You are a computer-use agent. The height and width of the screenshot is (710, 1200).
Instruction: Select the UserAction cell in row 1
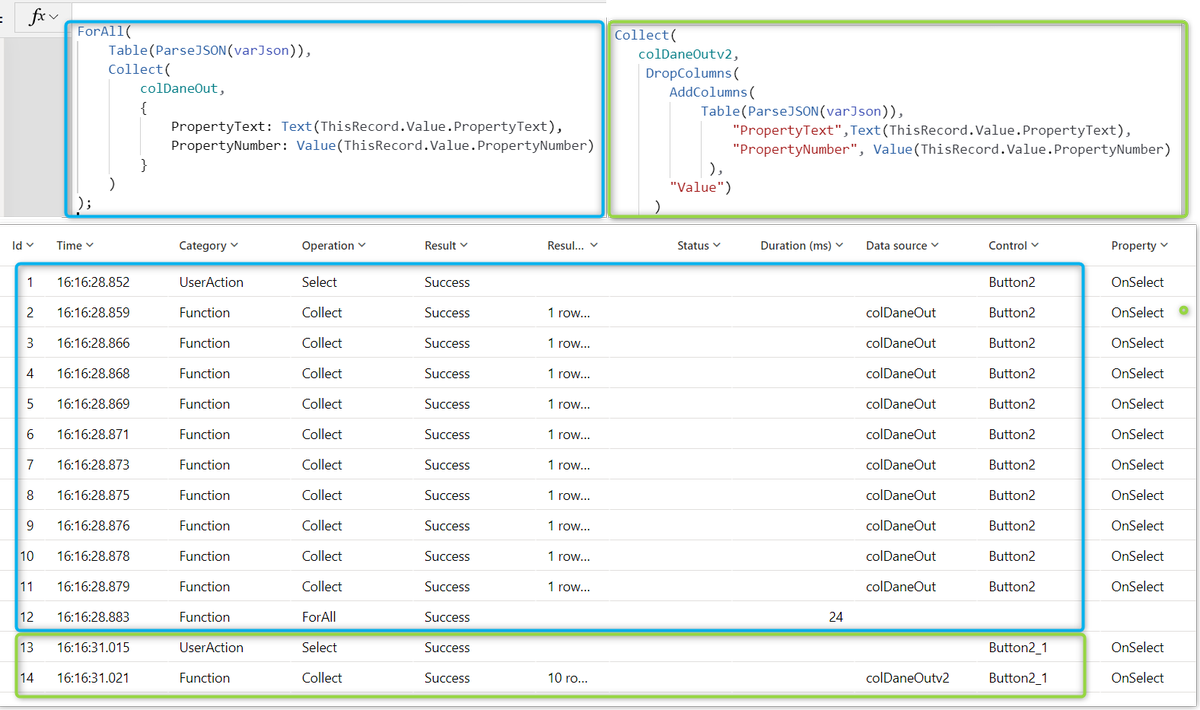pyautogui.click(x=211, y=282)
